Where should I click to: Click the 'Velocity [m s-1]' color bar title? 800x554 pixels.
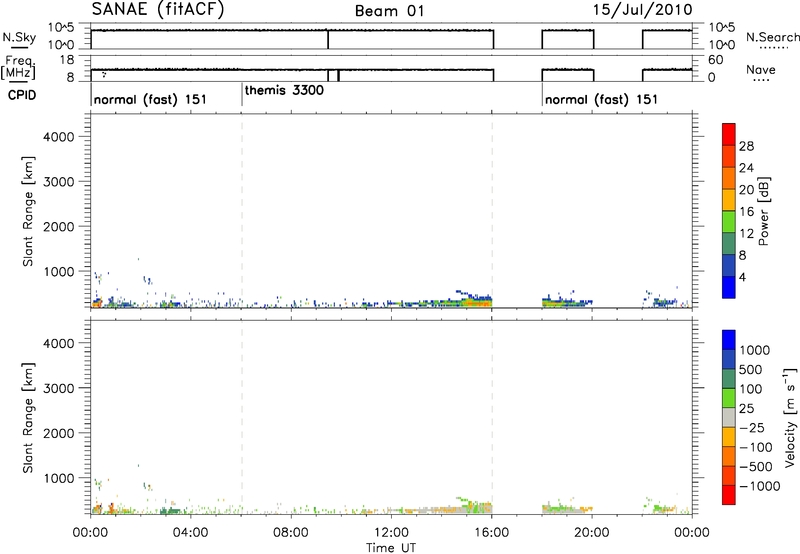point(790,417)
